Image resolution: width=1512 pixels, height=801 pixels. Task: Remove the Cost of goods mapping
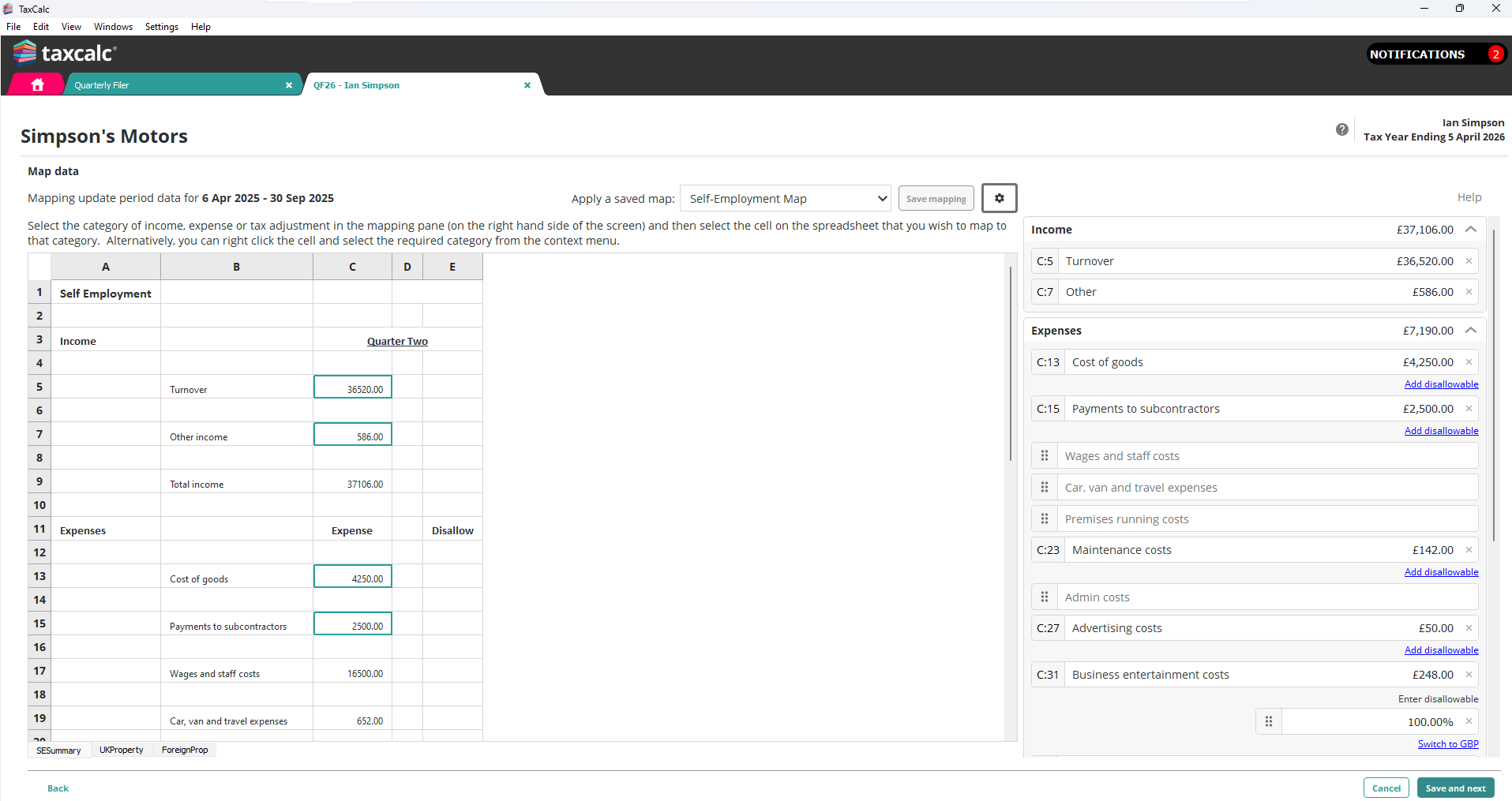pyautogui.click(x=1469, y=362)
